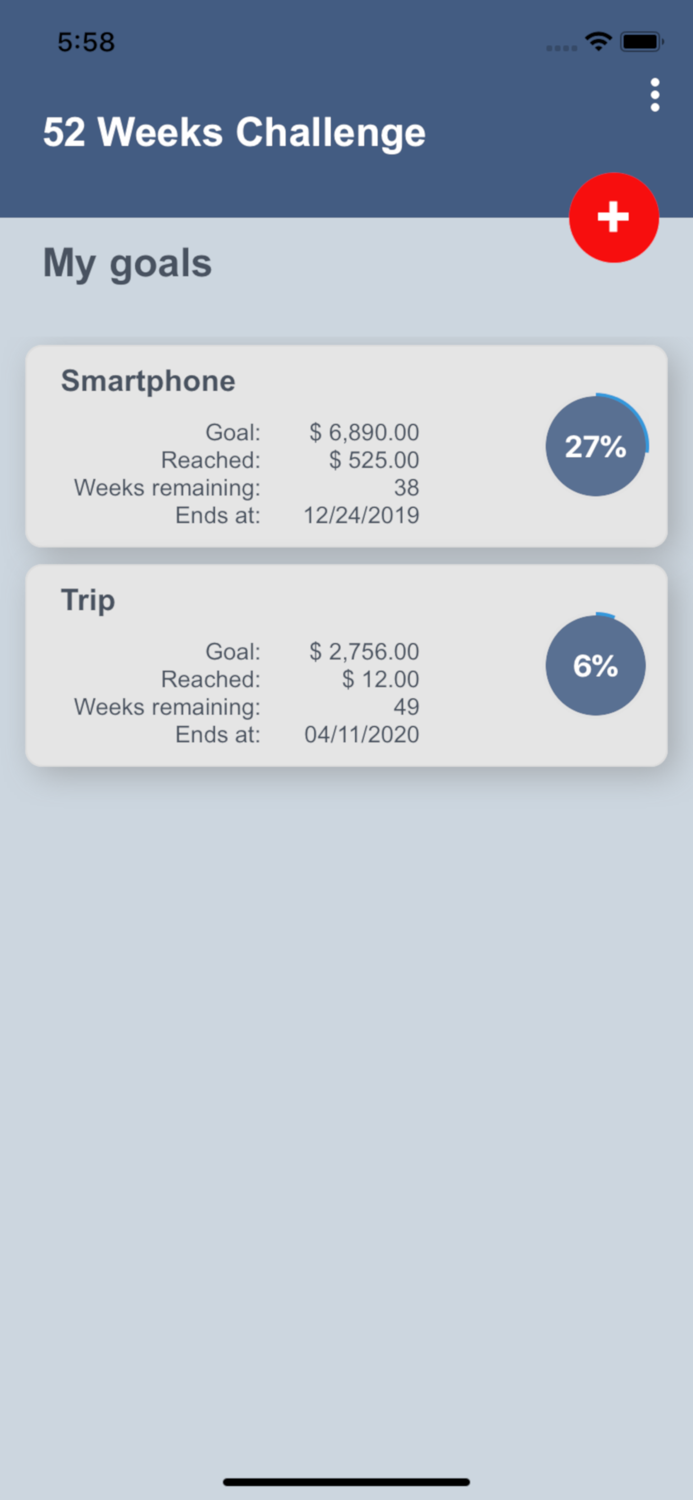Tap the cellular signal dots indicator
The width and height of the screenshot is (693, 1500).
(560, 46)
